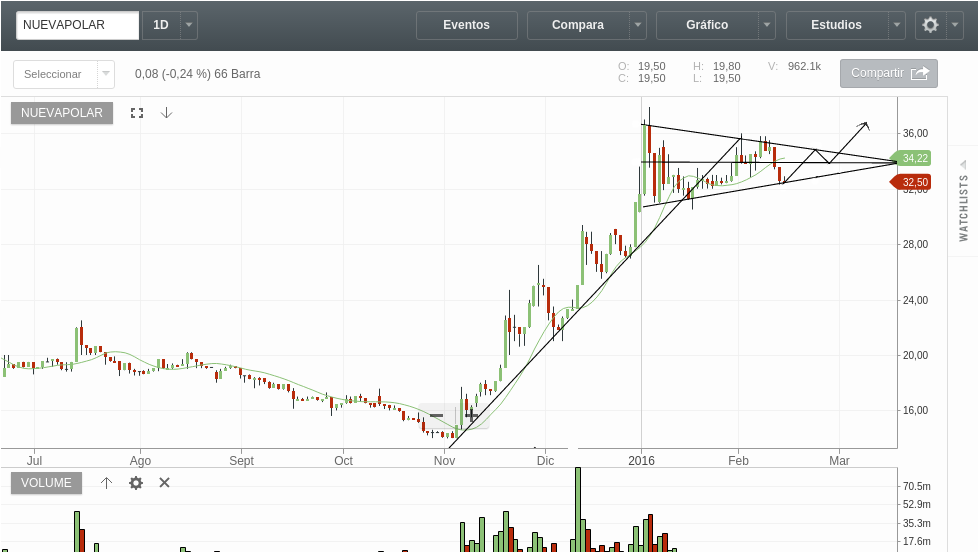Image resolution: width=979 pixels, height=552 pixels.
Task: Expand the settings gear dropdown arrow
Action: tap(955, 25)
